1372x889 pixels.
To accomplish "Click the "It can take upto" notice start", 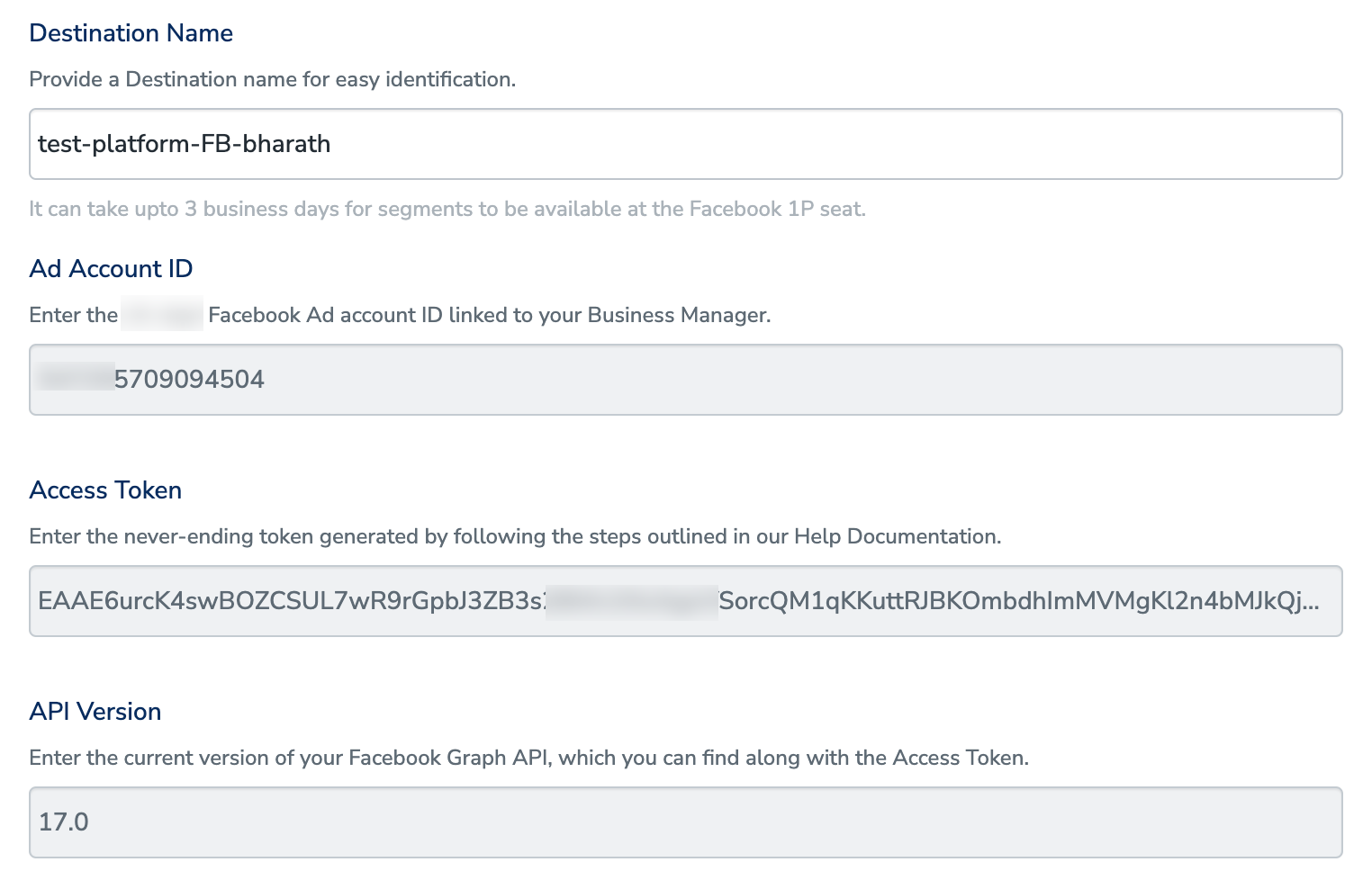I will [x=90, y=210].
